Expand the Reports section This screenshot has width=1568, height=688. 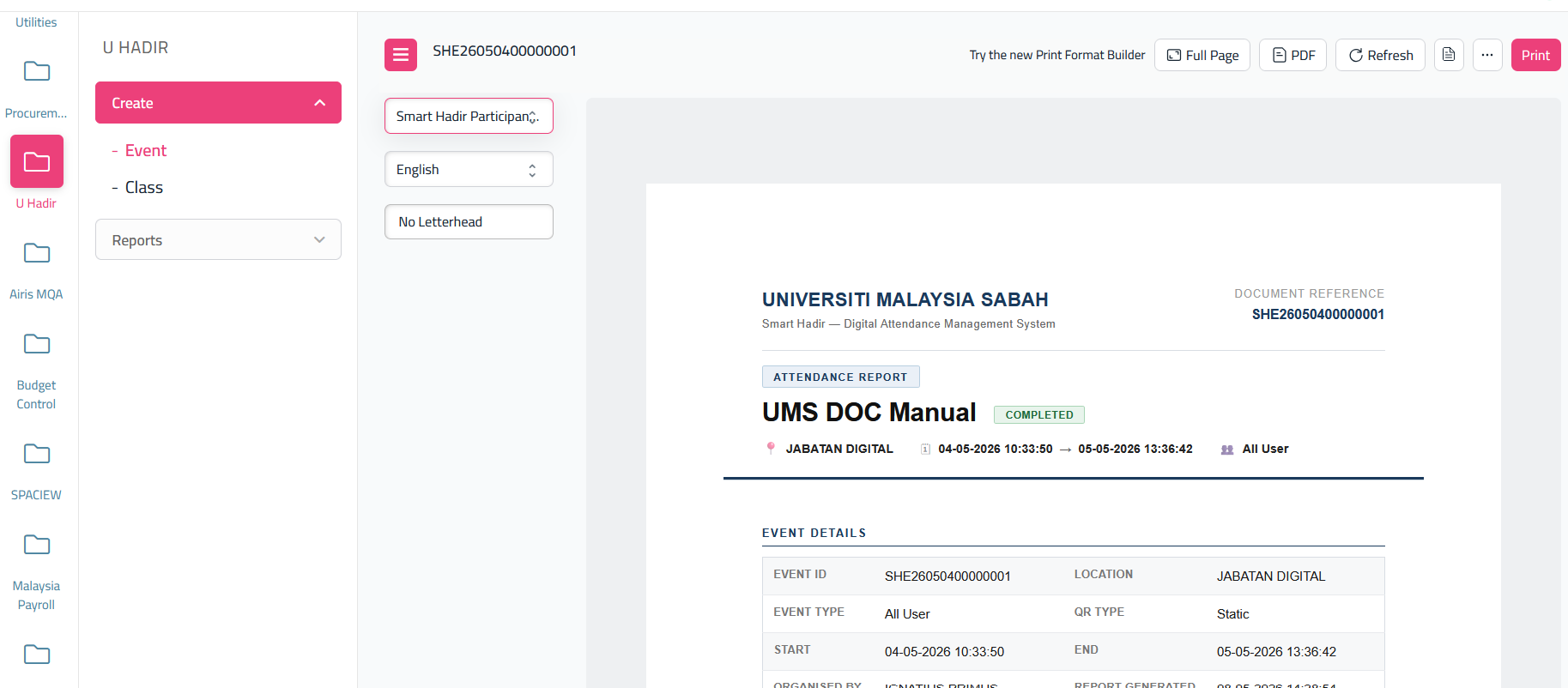click(218, 239)
